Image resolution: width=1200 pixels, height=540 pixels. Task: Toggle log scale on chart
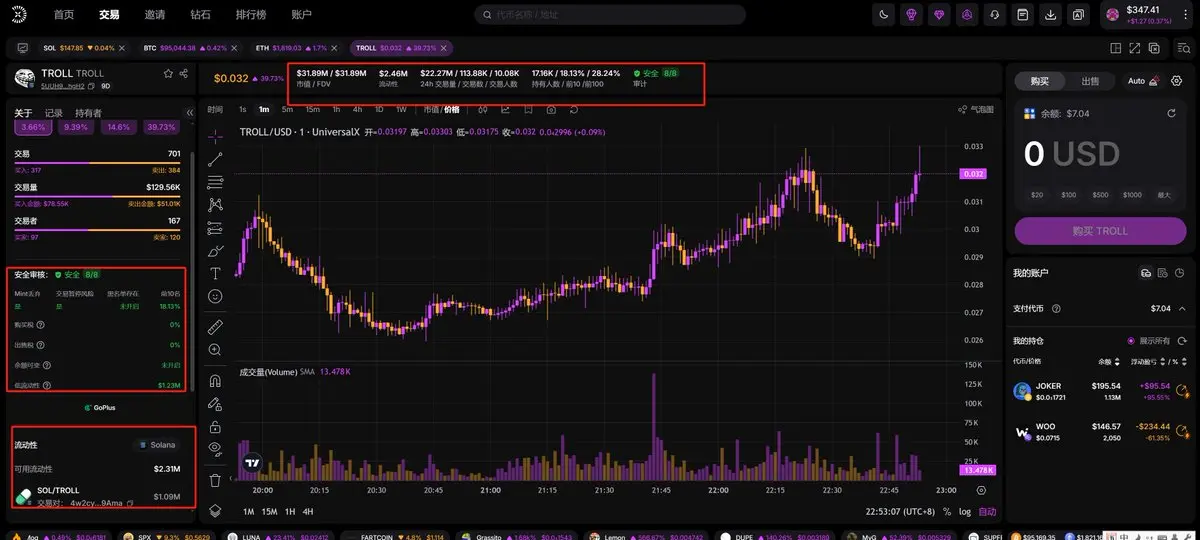pos(965,511)
